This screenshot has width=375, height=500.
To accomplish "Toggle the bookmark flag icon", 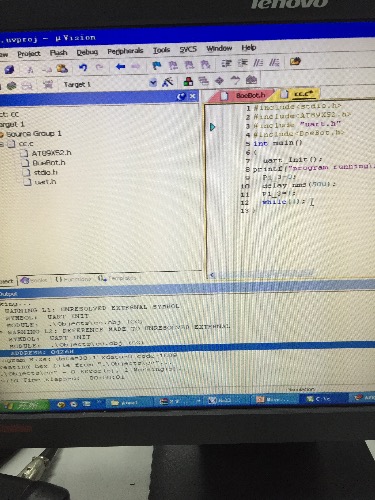I will (x=156, y=65).
